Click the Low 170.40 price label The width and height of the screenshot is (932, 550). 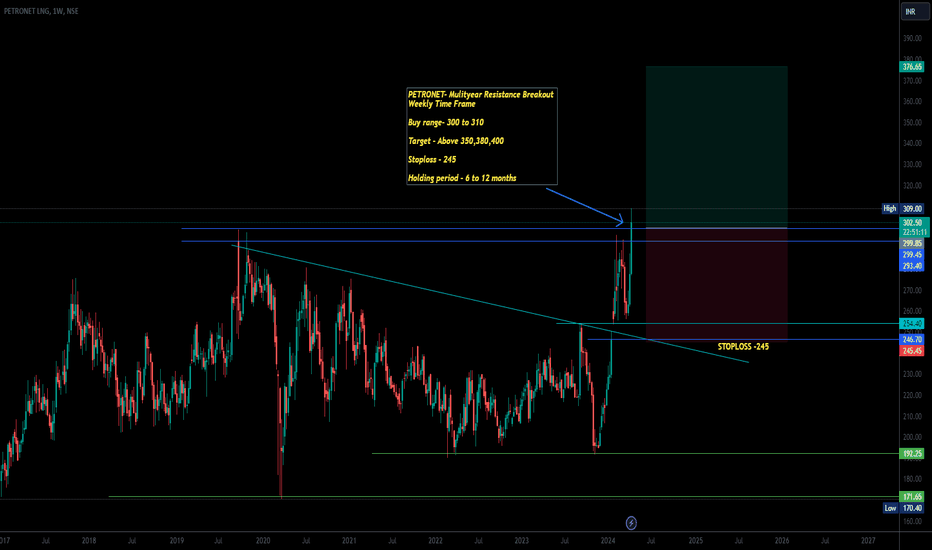[x=902, y=508]
